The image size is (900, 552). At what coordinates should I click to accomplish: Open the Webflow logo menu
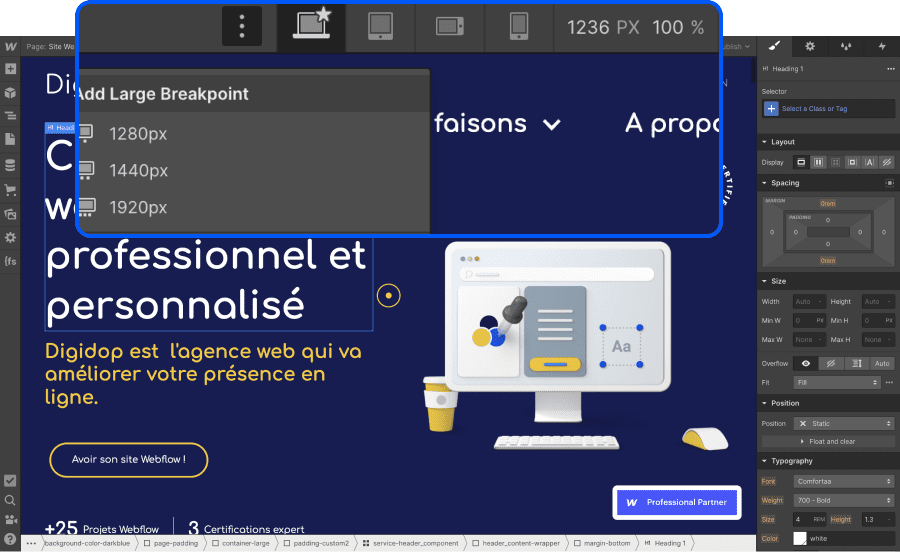coord(10,46)
